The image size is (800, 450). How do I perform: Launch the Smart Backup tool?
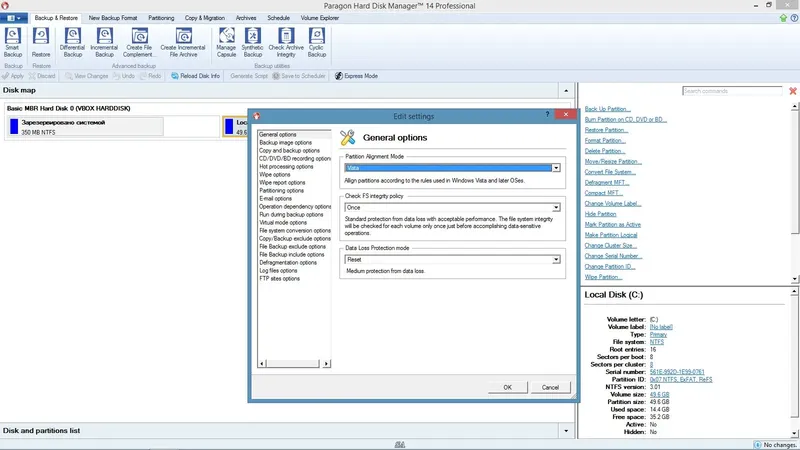pyautogui.click(x=13, y=42)
